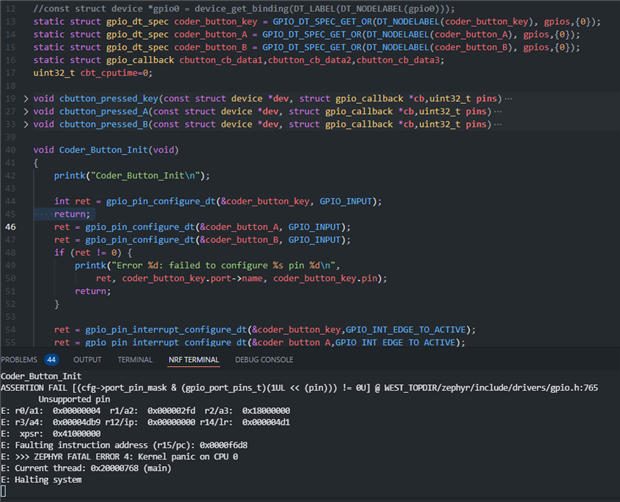620x502 pixels.
Task: Click the gpio.h:765 file path in terminal
Action: (491, 388)
